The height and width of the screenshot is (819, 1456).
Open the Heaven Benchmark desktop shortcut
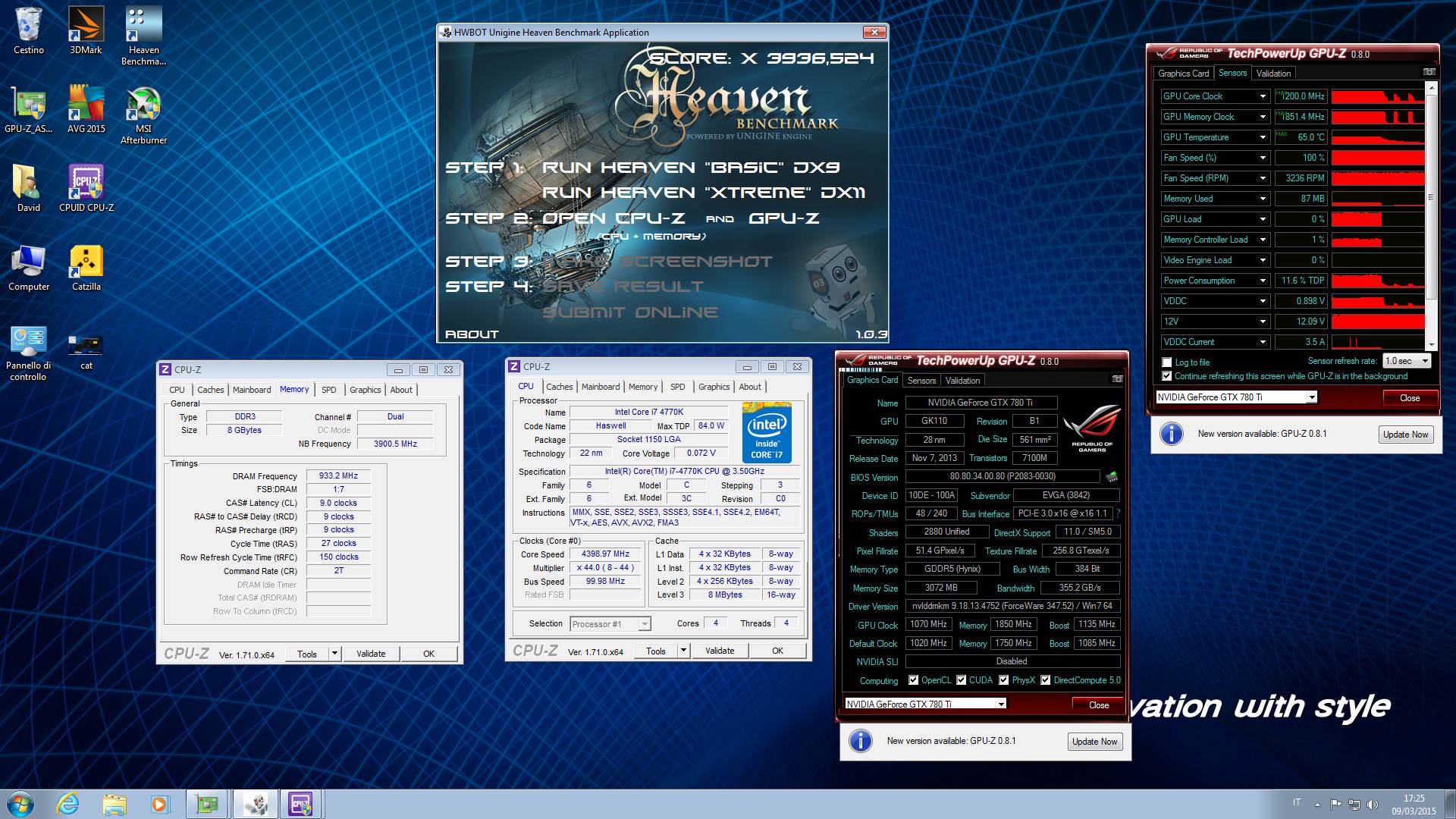coord(143,36)
